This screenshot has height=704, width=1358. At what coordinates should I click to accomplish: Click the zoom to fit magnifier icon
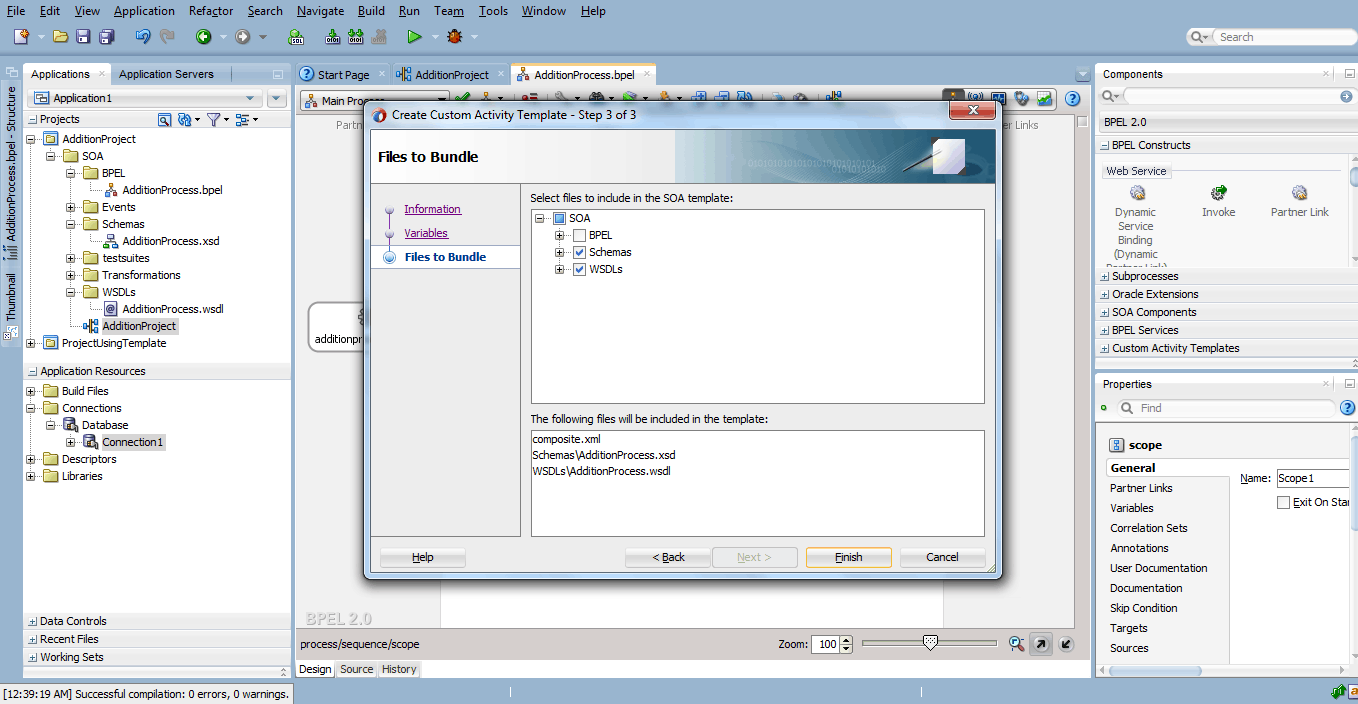[x=1017, y=644]
